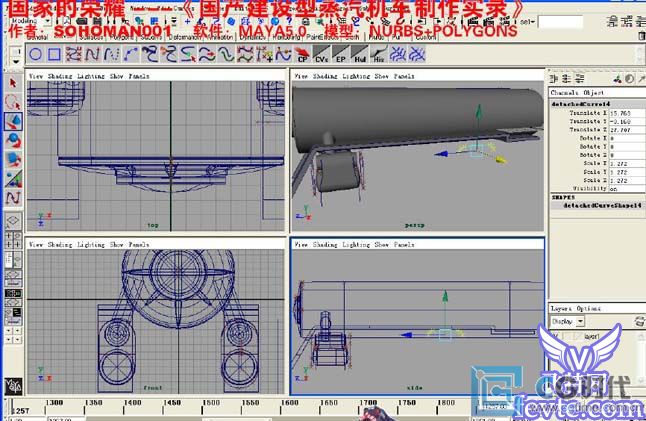
Task: Open the Object menu in the channel box
Action: pos(594,93)
